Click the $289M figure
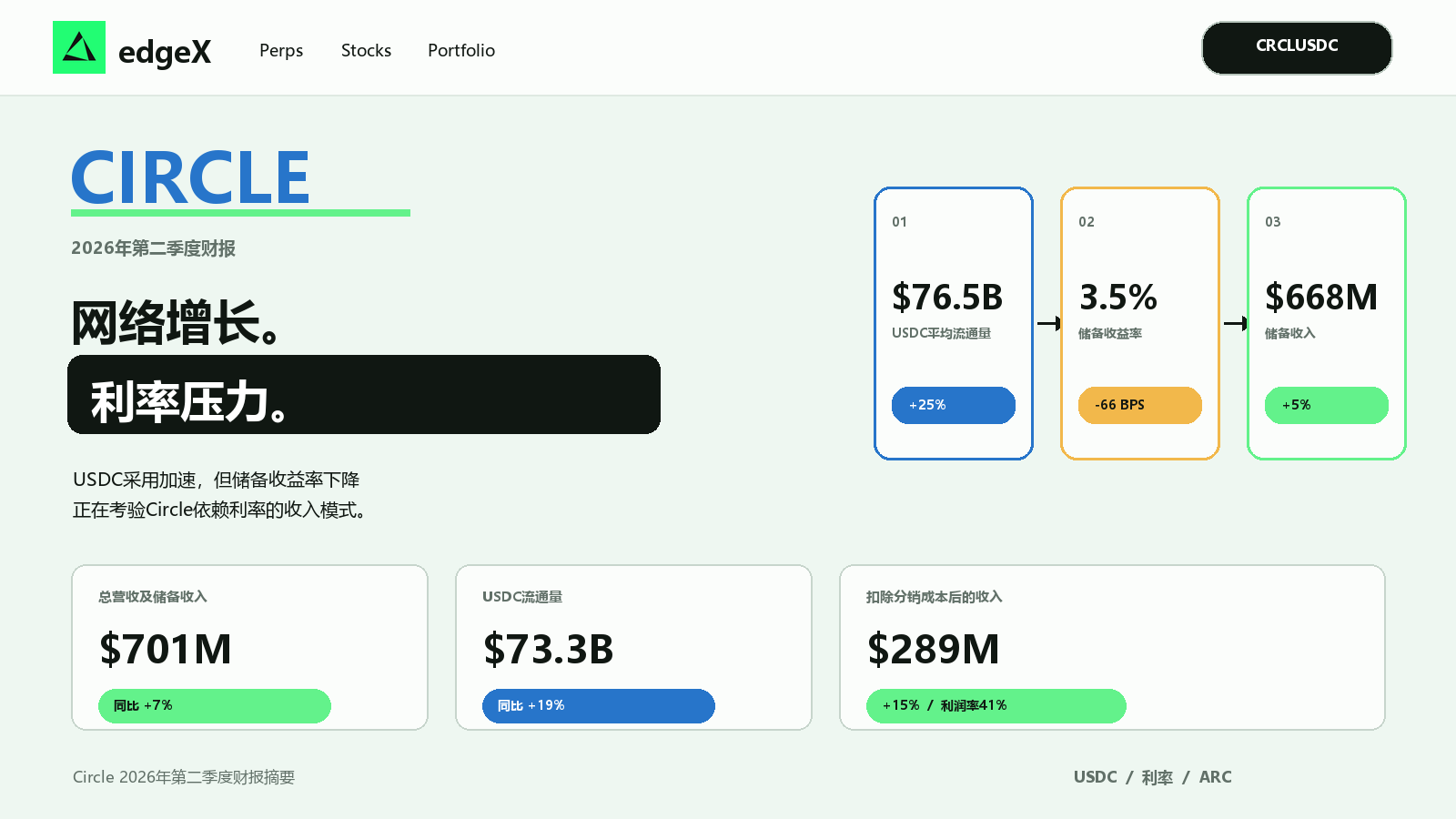 (934, 649)
